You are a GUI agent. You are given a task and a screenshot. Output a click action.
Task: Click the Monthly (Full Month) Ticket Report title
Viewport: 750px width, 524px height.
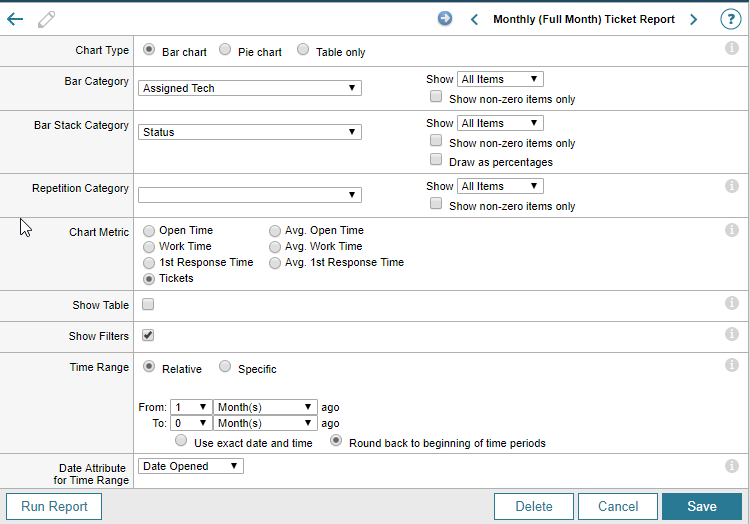pos(584,20)
